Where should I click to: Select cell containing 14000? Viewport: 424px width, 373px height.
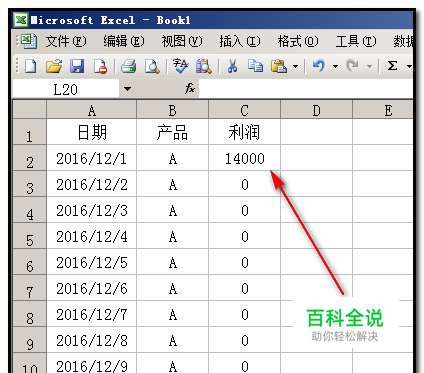[244, 158]
